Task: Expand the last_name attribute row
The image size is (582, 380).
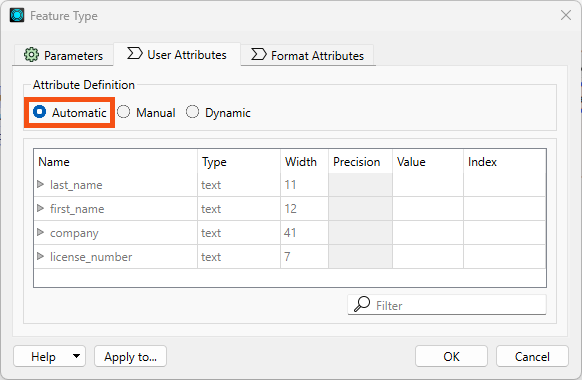Action: point(40,184)
